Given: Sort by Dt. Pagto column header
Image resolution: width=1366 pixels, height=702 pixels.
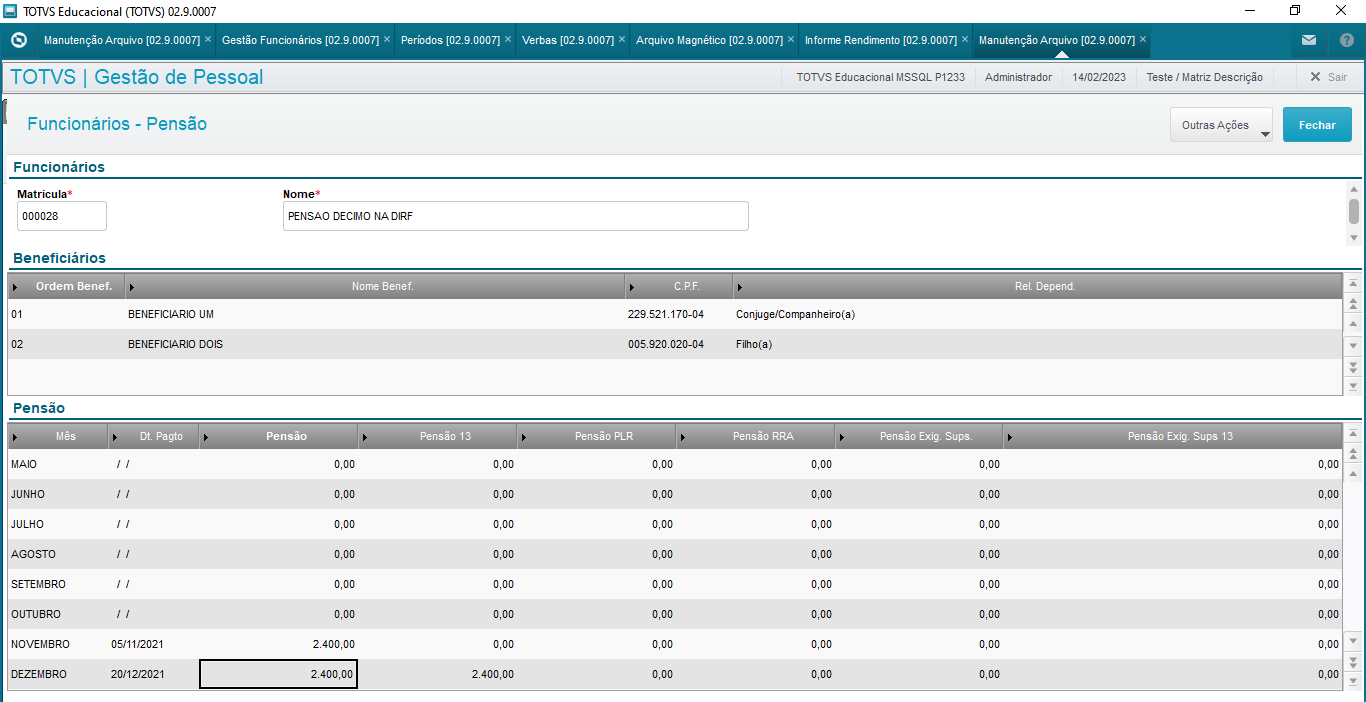Looking at the screenshot, I should click(x=154, y=436).
